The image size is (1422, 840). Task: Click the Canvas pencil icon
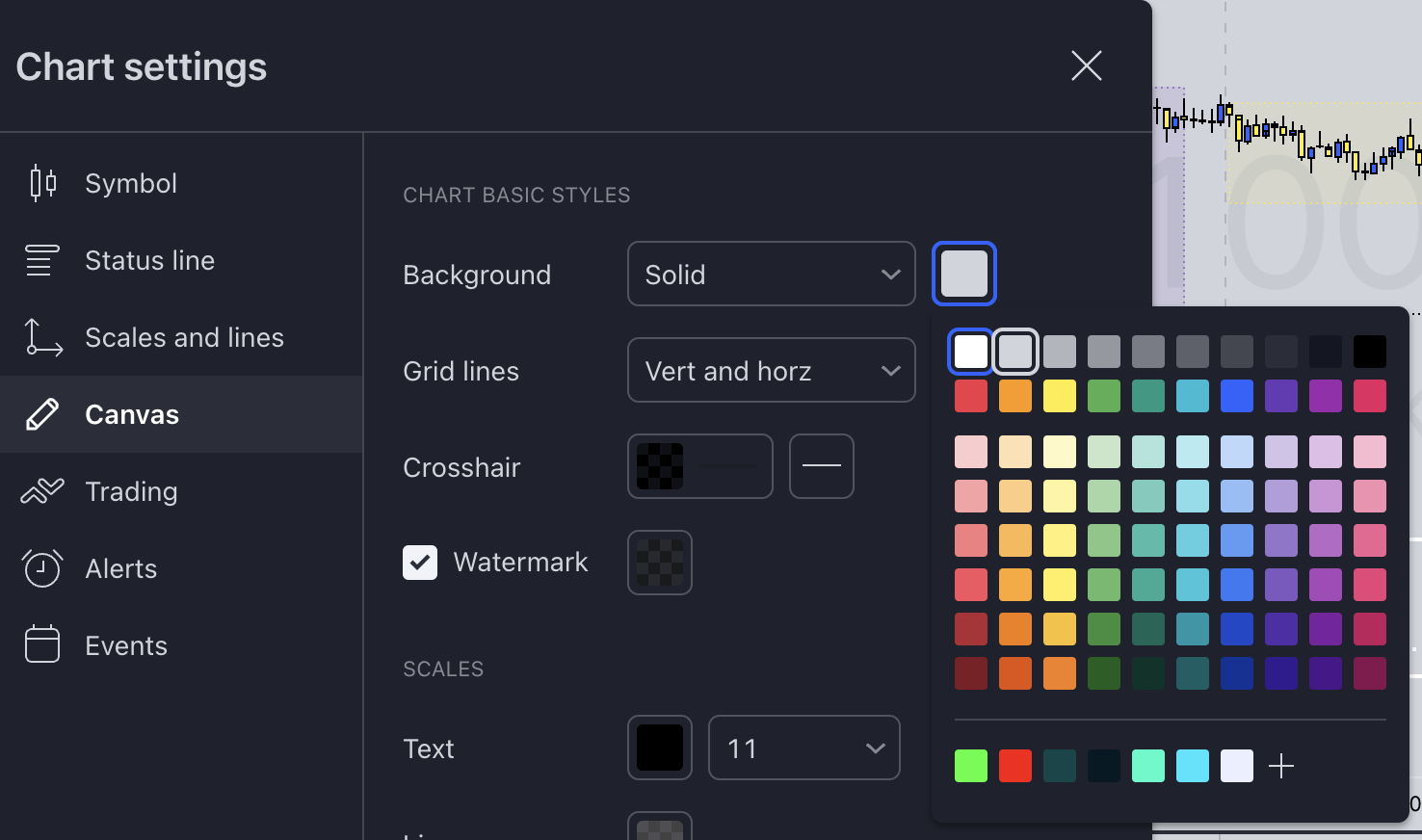click(42, 414)
